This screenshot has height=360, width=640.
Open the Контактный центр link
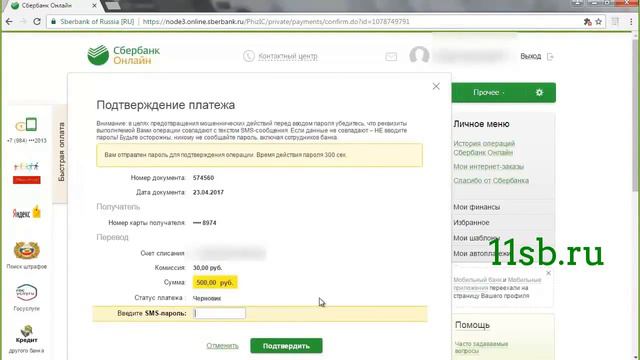tap(288, 56)
